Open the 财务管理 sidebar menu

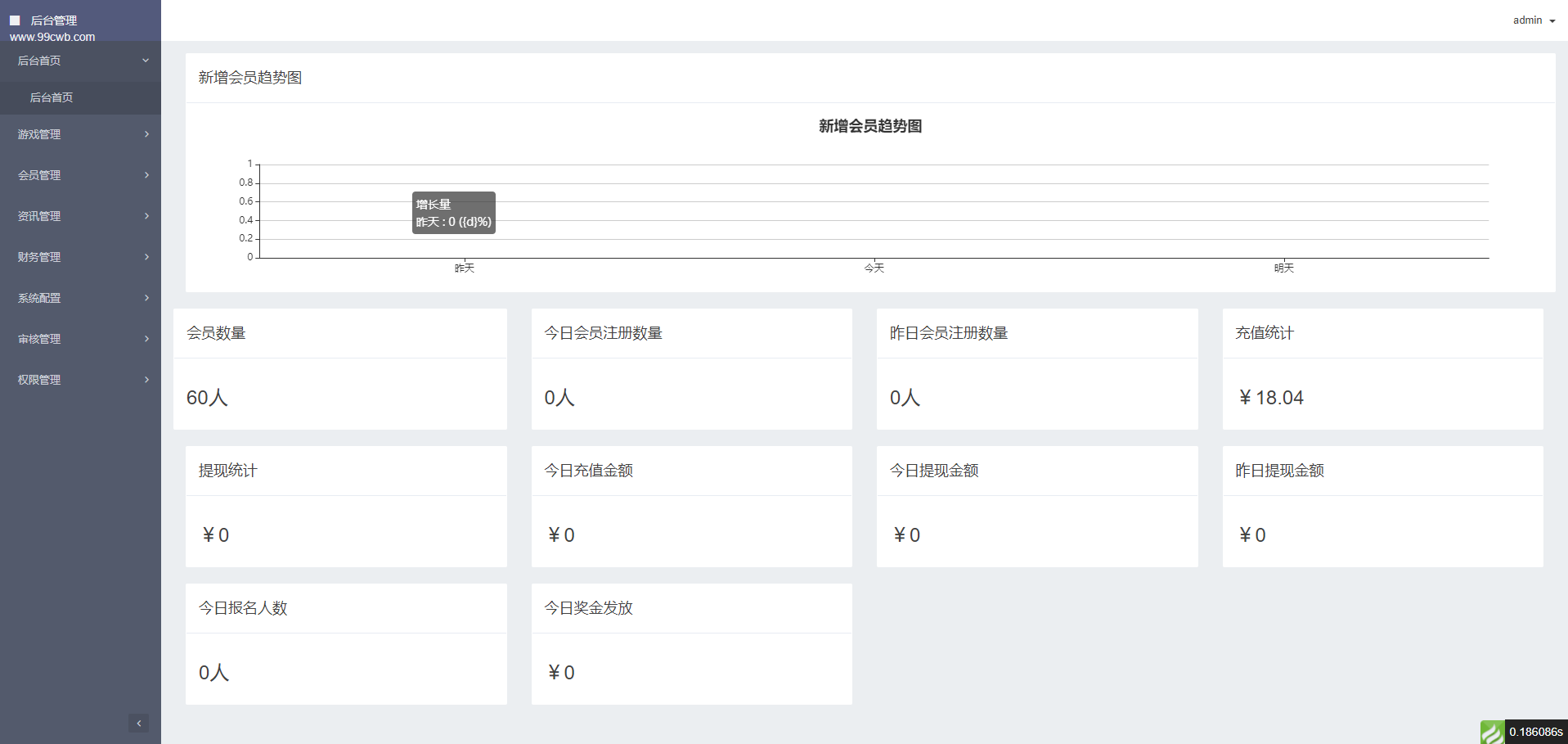80,257
